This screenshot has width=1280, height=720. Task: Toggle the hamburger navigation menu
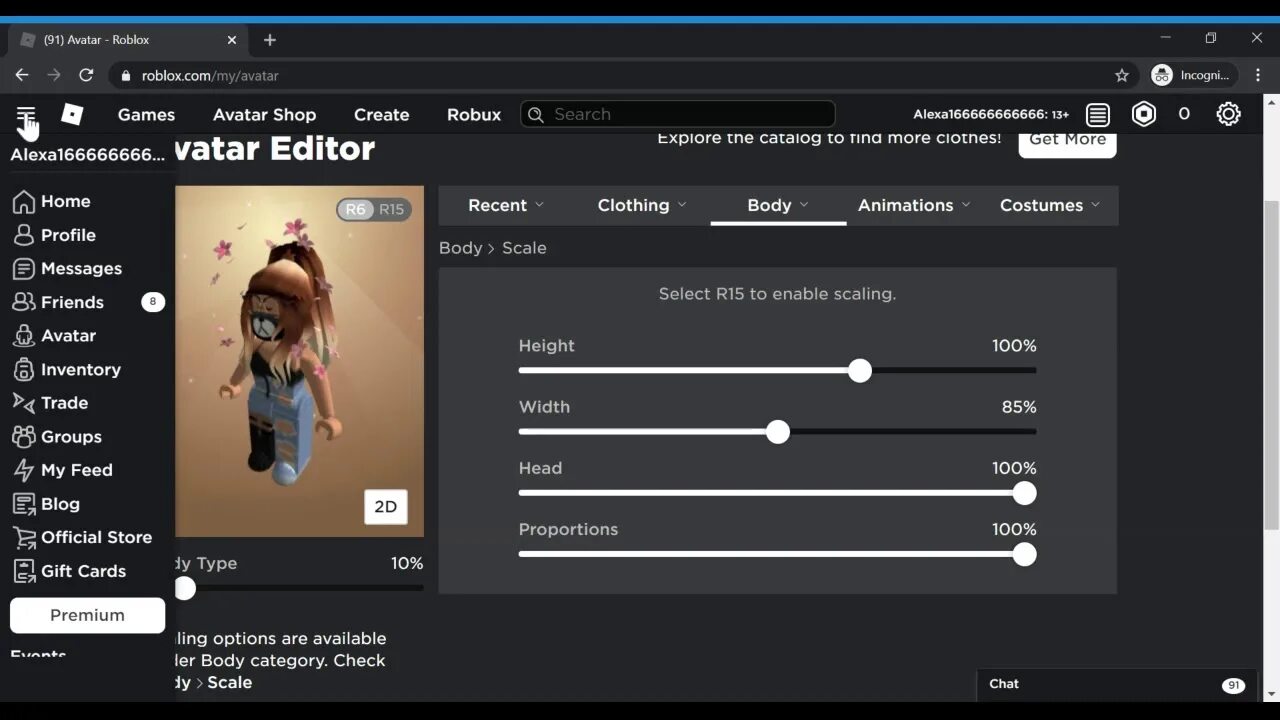click(x=26, y=114)
